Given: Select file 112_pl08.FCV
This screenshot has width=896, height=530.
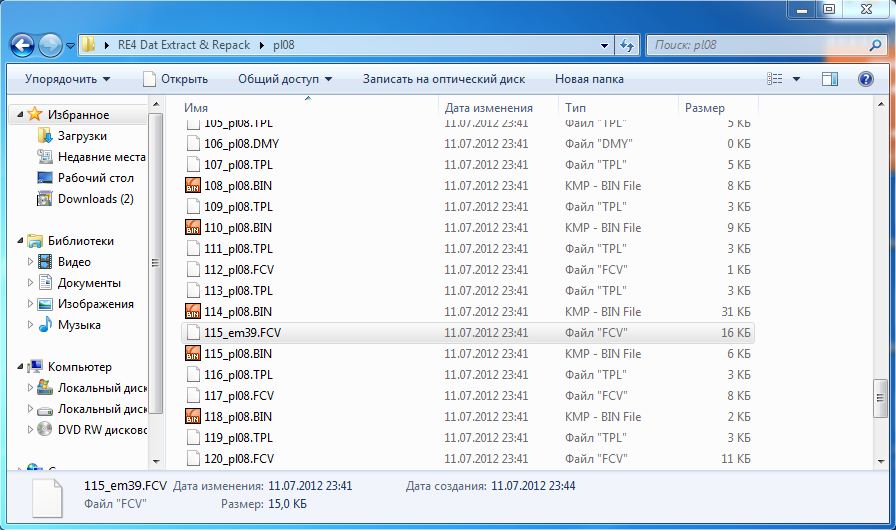Looking at the screenshot, I should tap(468, 270).
